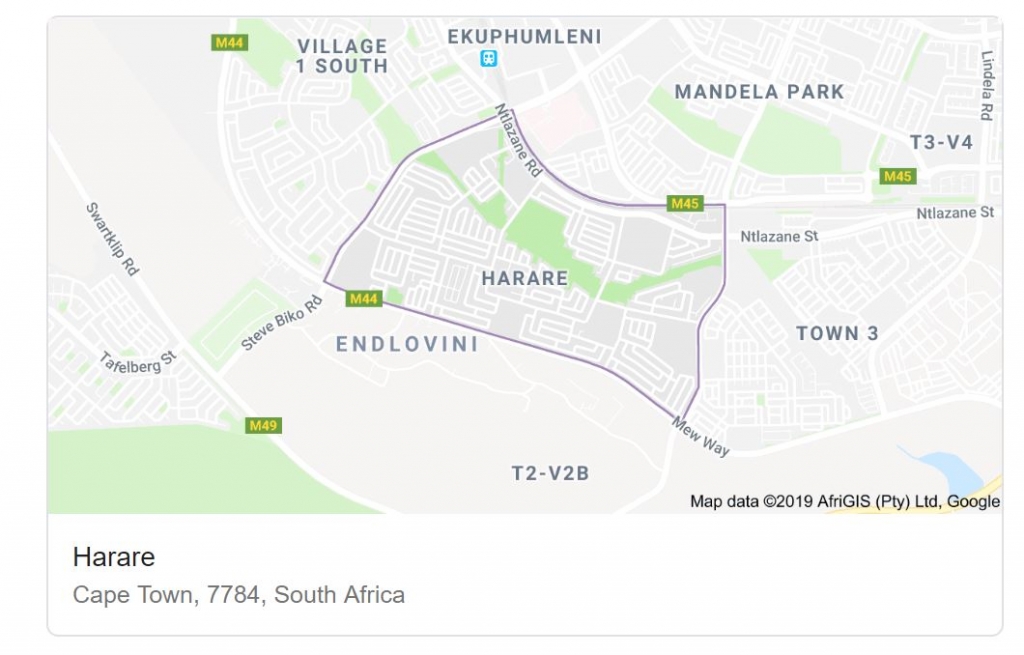Click the ENDLOVINI area label
This screenshot has width=1024, height=655.
[x=407, y=344]
